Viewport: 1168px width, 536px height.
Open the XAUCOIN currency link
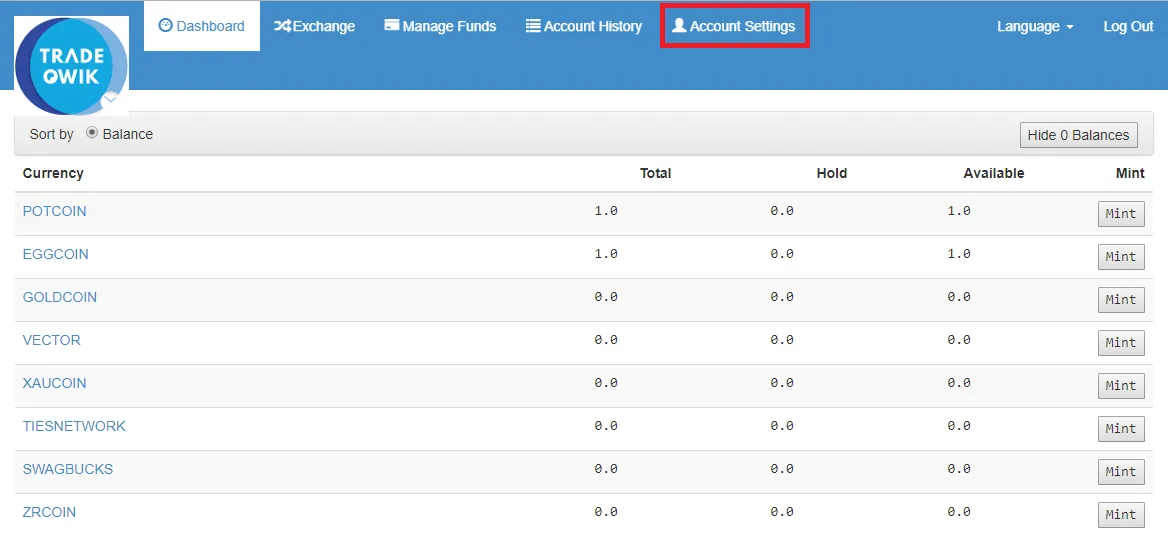point(54,383)
